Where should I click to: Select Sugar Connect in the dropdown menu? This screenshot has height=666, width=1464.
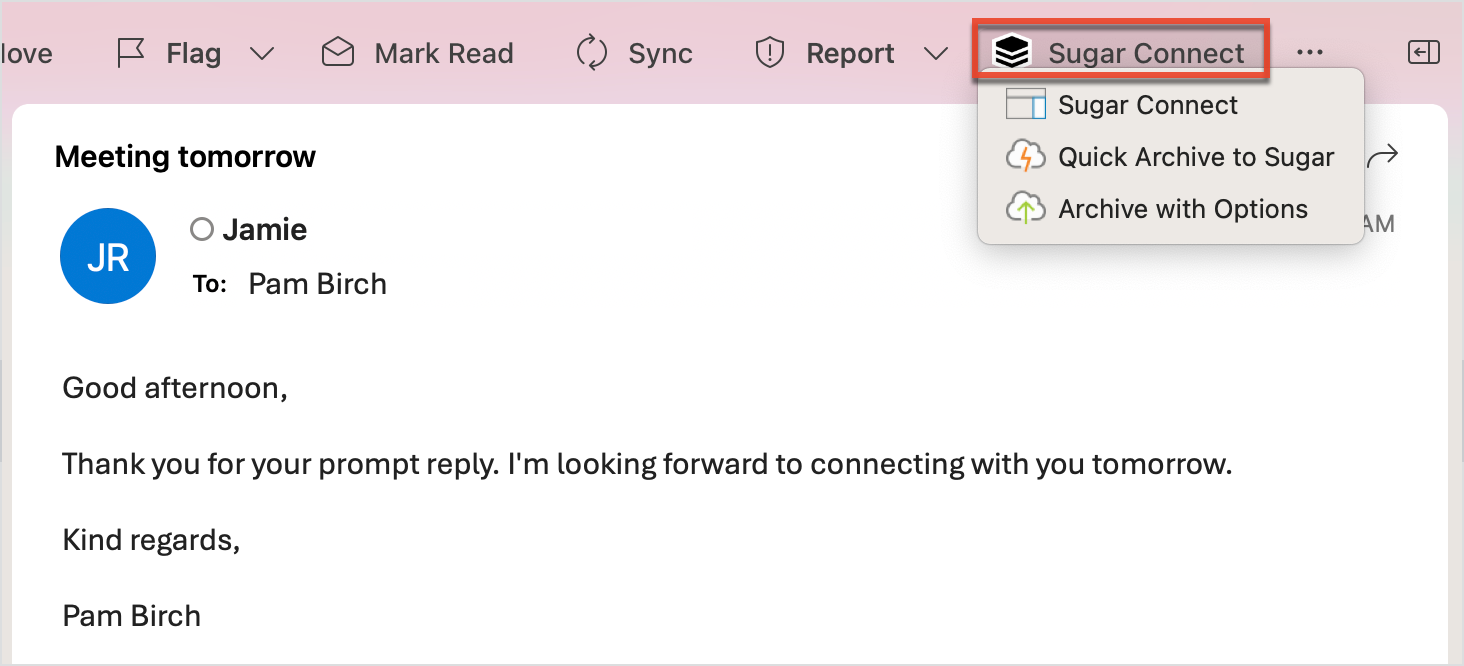tap(1148, 105)
